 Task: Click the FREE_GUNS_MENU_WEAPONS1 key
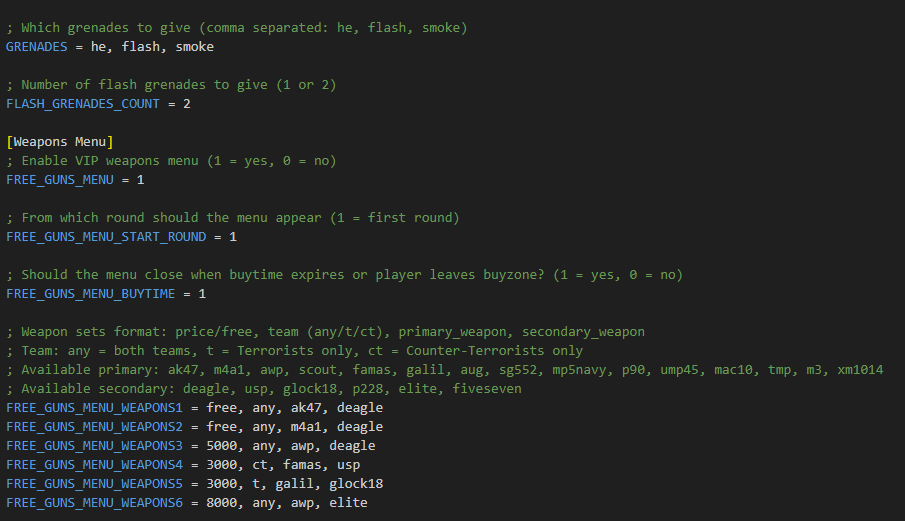(x=95, y=408)
